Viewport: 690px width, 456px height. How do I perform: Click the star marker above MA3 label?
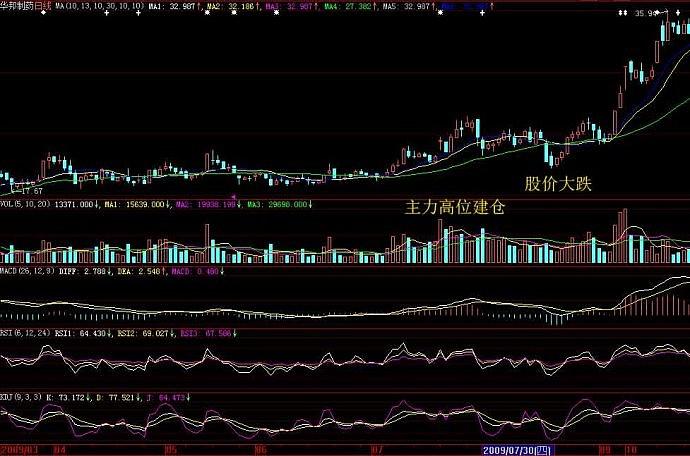tap(276, 13)
